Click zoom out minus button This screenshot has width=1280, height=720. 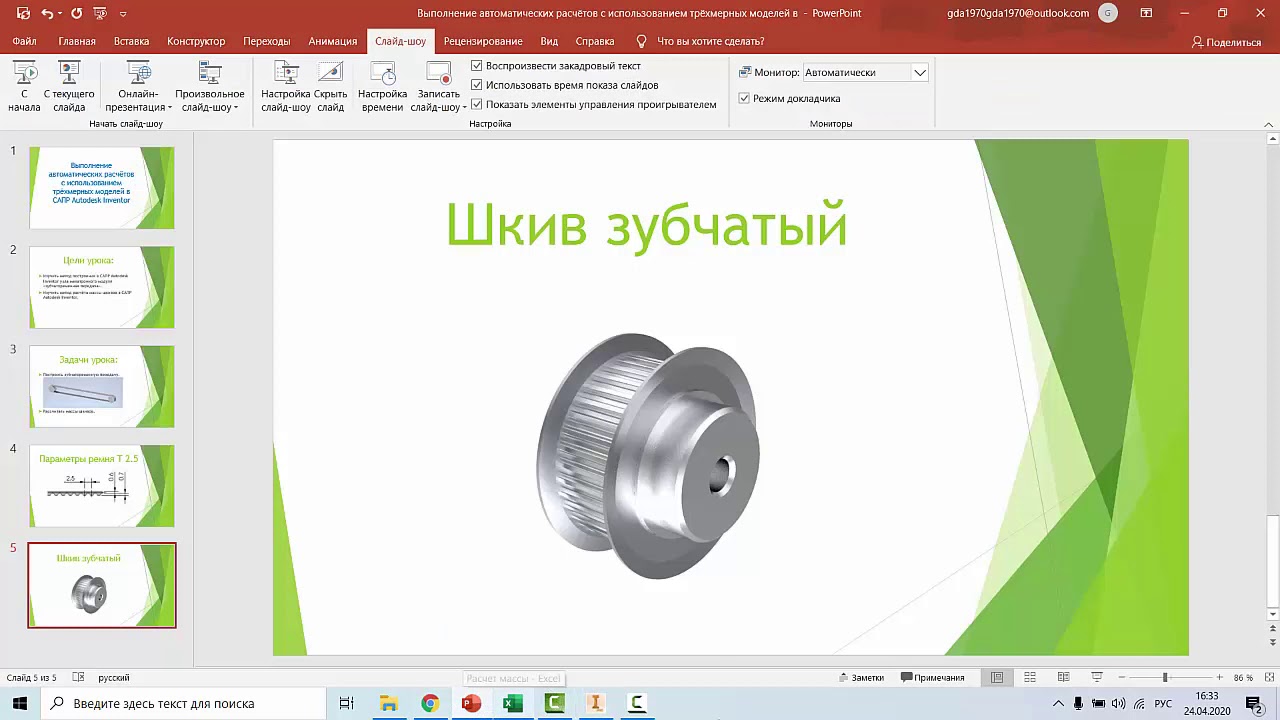1121,677
